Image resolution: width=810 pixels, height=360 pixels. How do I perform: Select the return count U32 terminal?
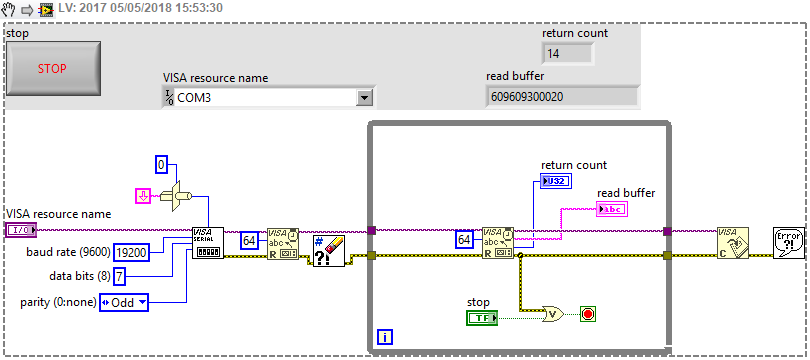pos(556,181)
